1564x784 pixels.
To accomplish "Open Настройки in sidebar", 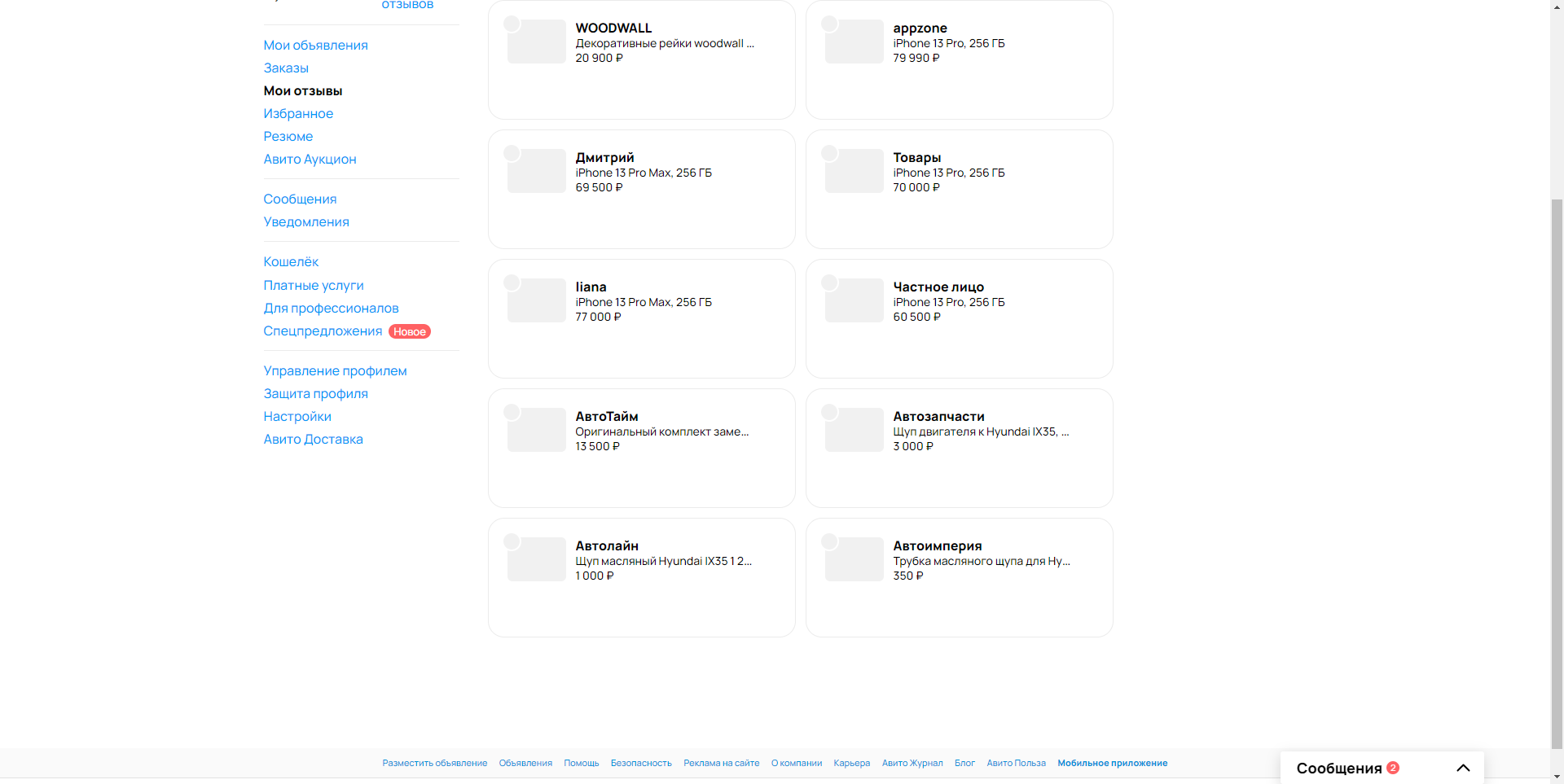I will coord(297,416).
